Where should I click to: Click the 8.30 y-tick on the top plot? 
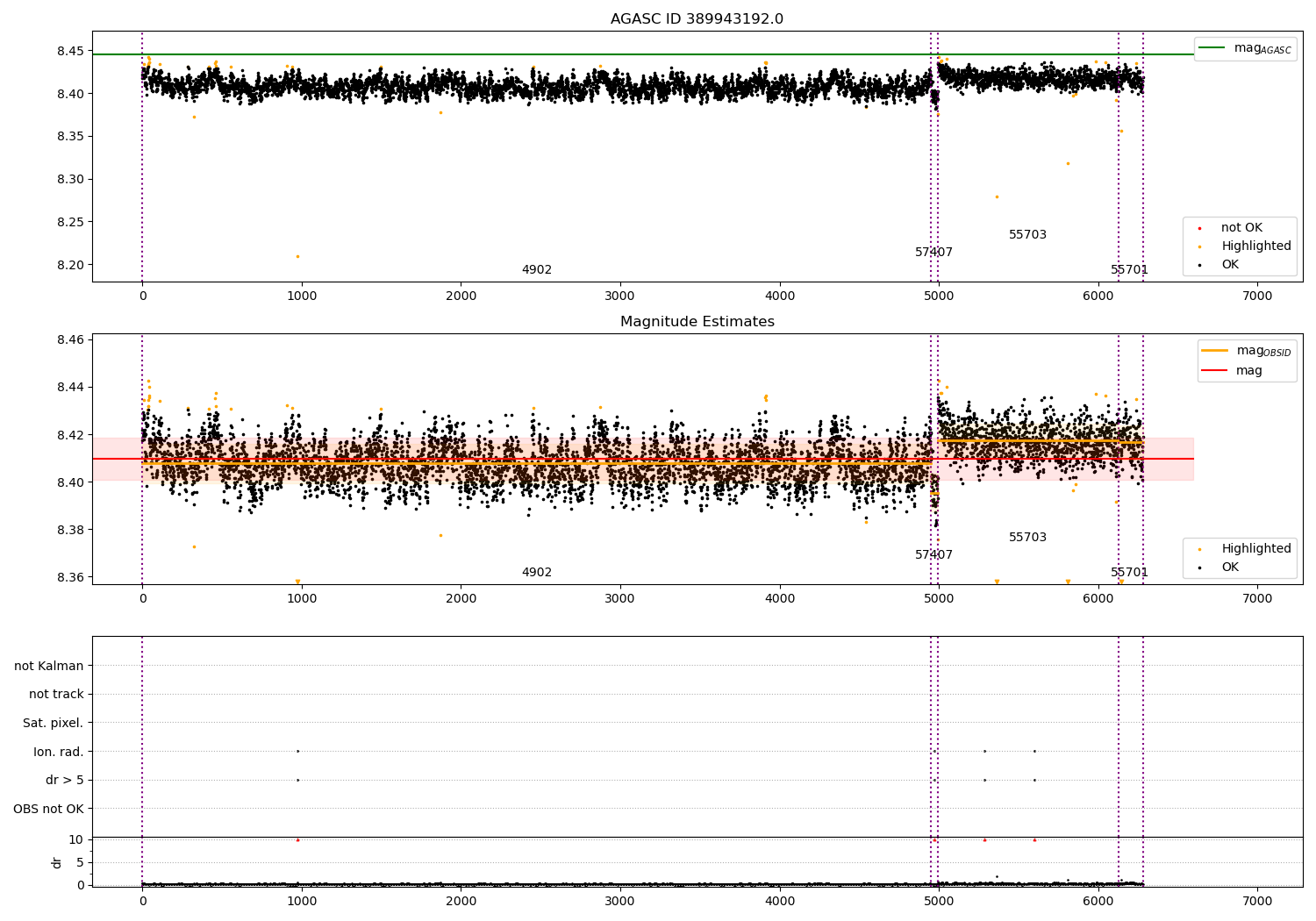pyautogui.click(x=69, y=180)
